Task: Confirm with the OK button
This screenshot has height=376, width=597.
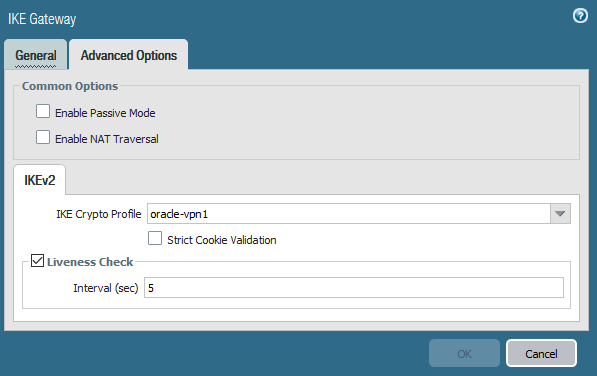Action: pyautogui.click(x=464, y=354)
